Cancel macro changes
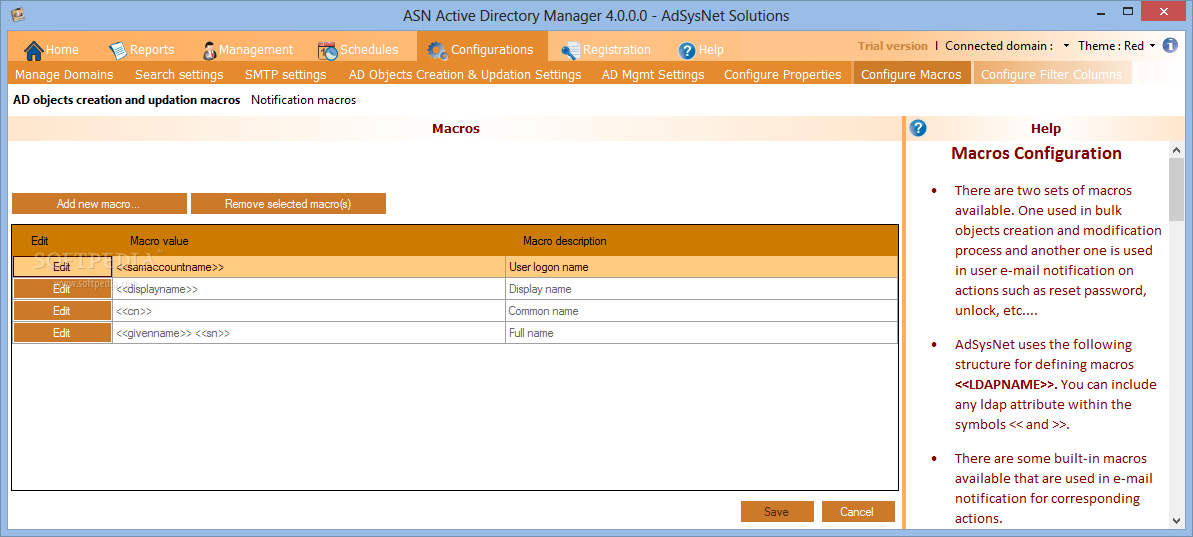Screen dimensions: 1193x537 click(x=858, y=511)
